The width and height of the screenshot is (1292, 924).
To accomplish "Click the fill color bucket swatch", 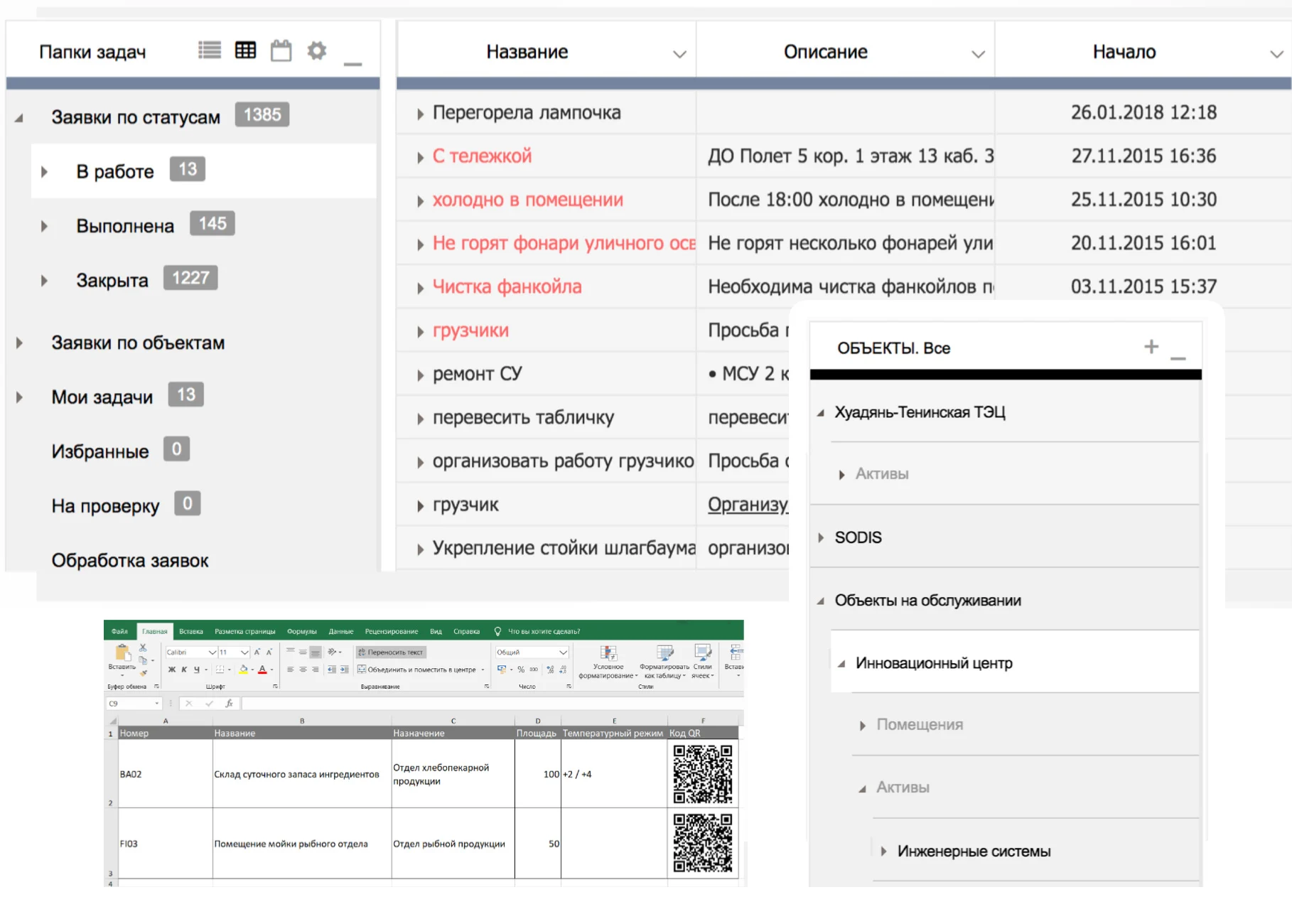I will [244, 670].
